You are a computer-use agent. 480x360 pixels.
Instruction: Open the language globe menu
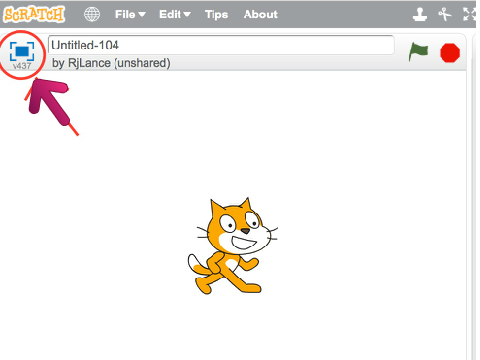tap(92, 14)
